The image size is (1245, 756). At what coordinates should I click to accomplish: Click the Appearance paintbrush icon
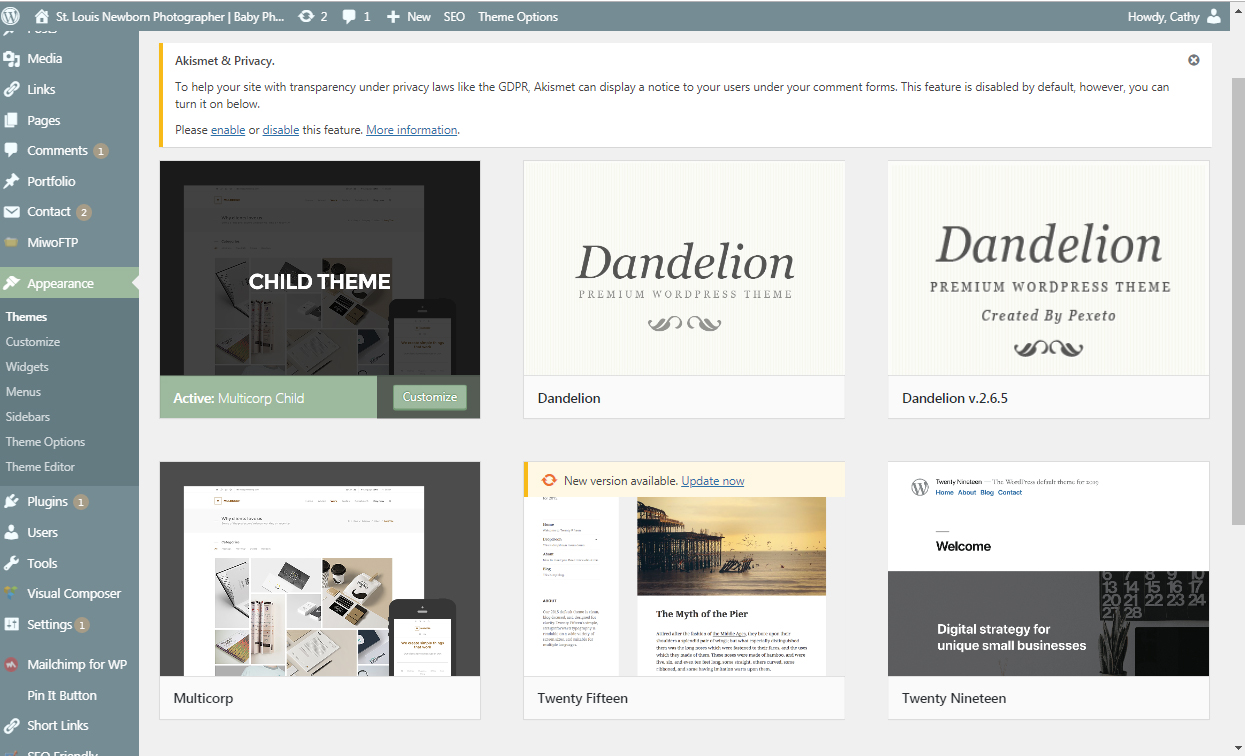[12, 283]
